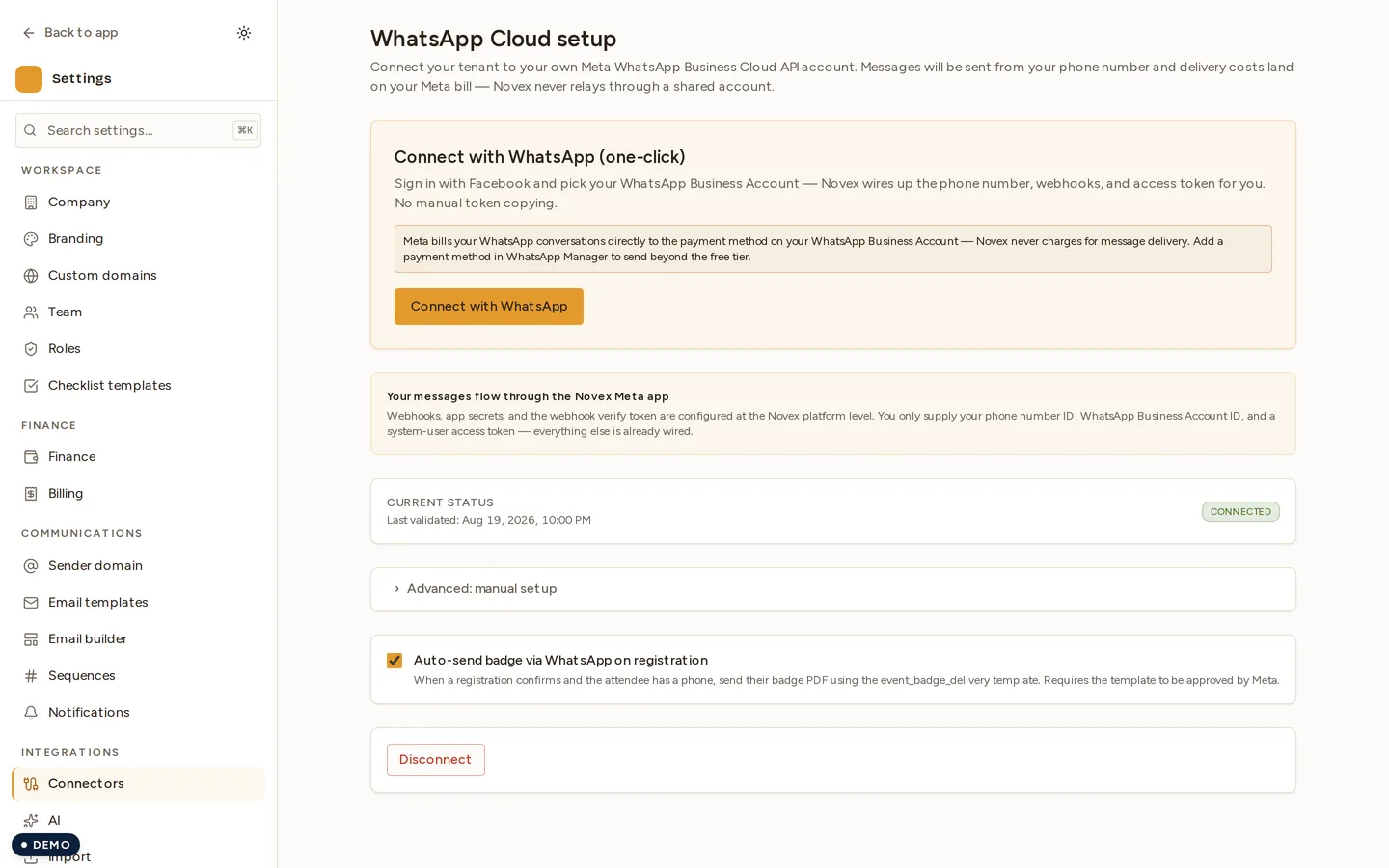
Task: Click the Email builder layout icon
Action: point(31,639)
